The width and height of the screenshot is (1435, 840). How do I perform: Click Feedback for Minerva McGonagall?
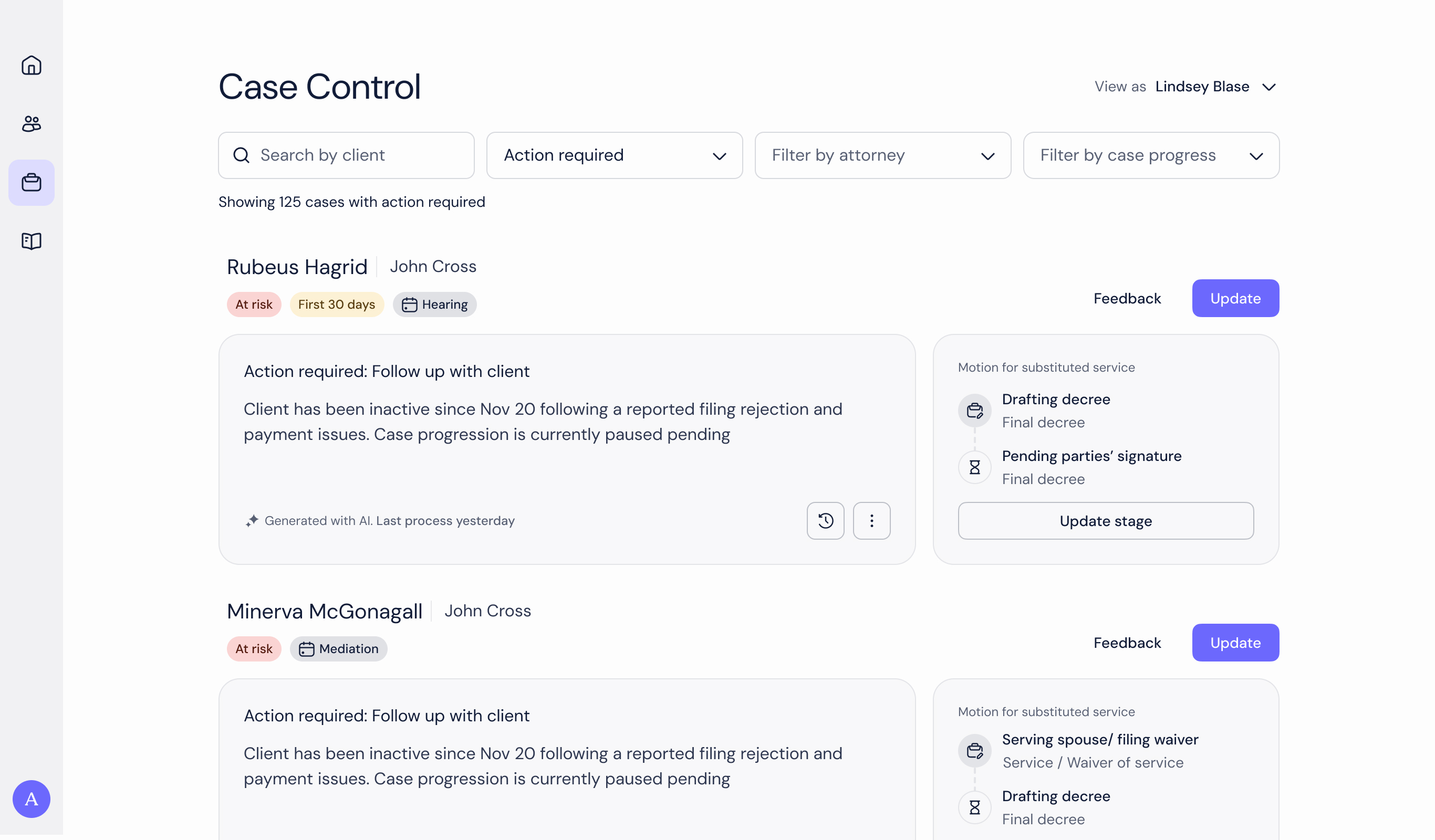point(1127,643)
